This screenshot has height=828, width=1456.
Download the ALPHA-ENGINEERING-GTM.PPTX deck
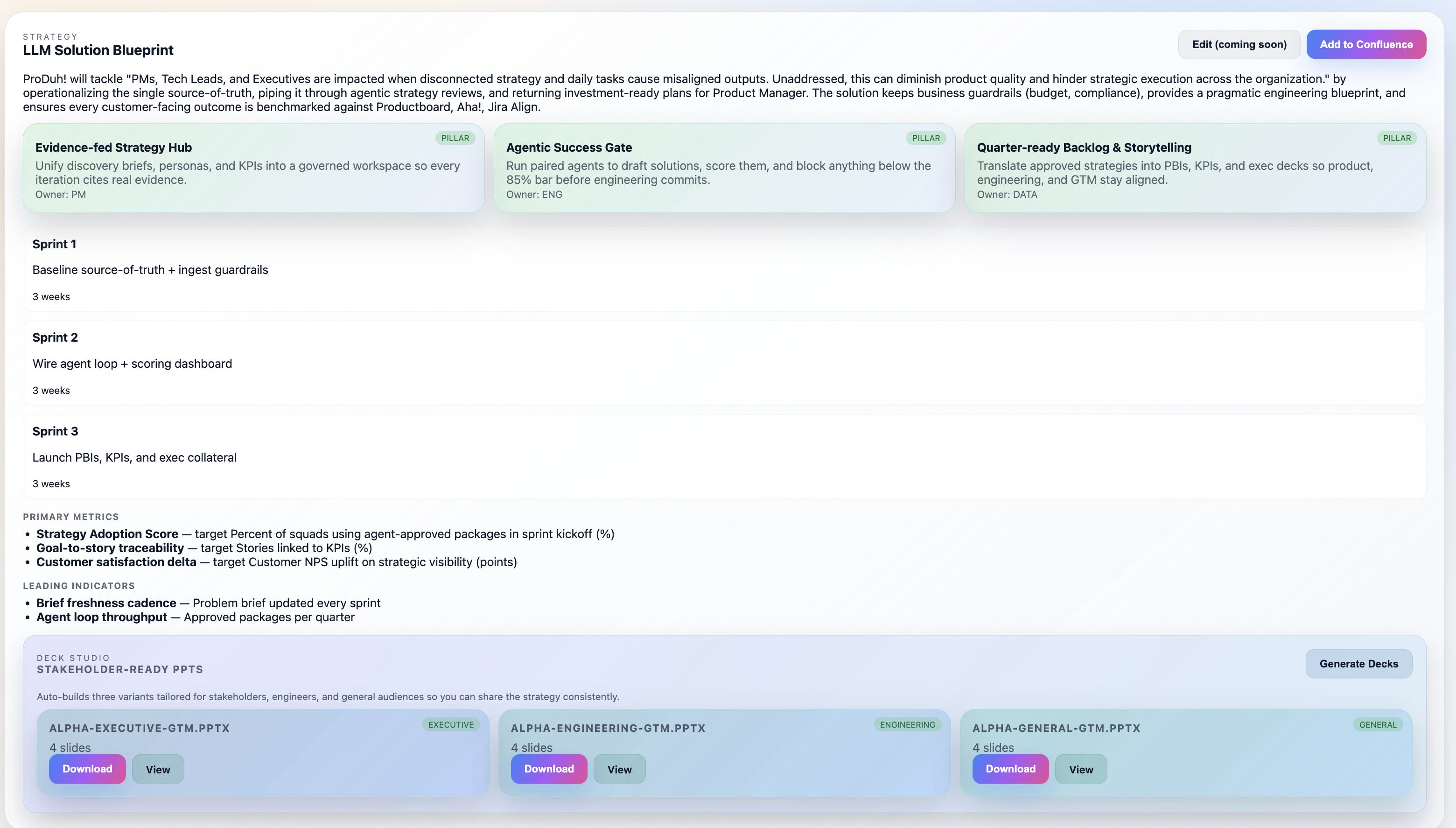[x=549, y=769]
